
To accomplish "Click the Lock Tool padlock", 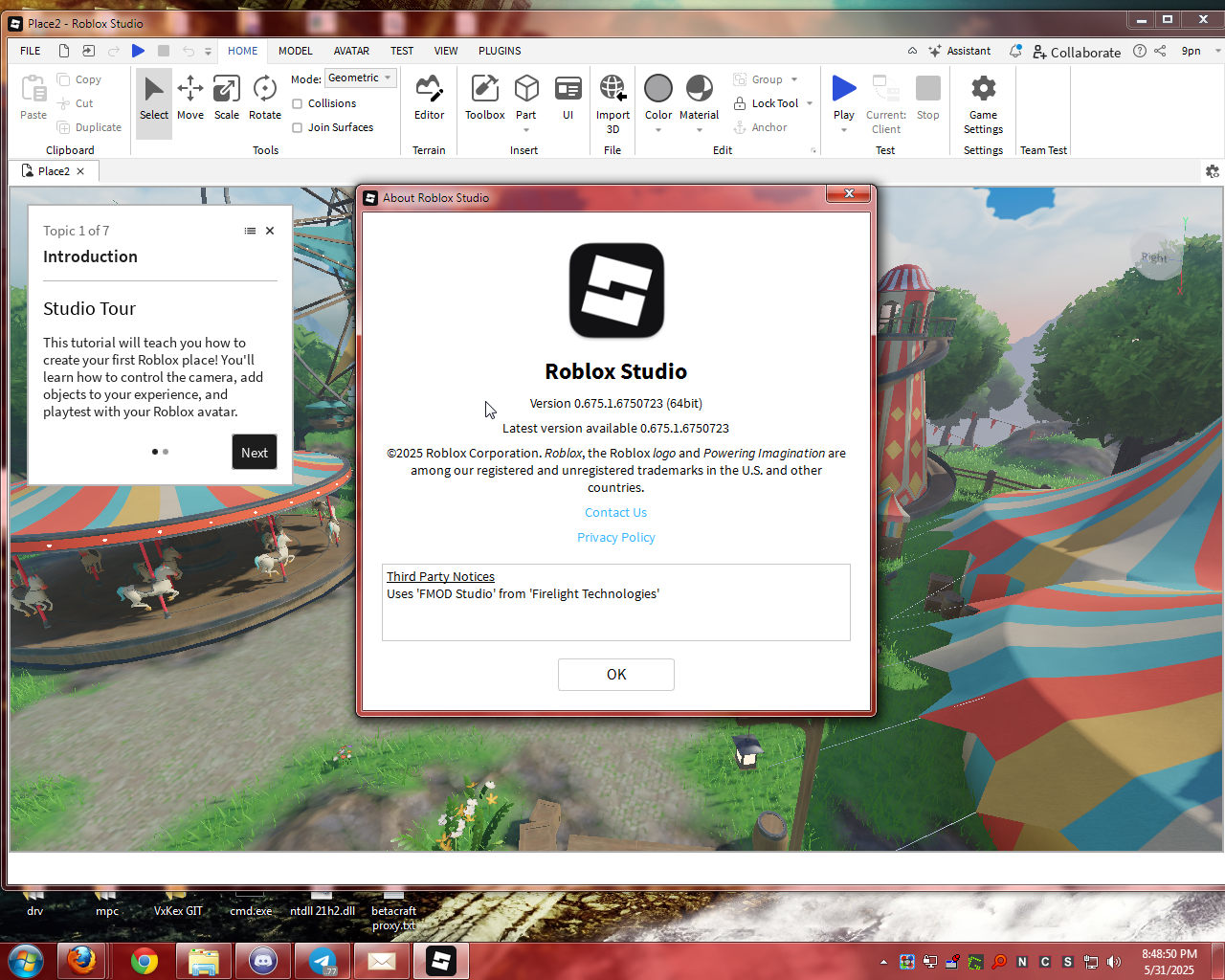I will (740, 103).
